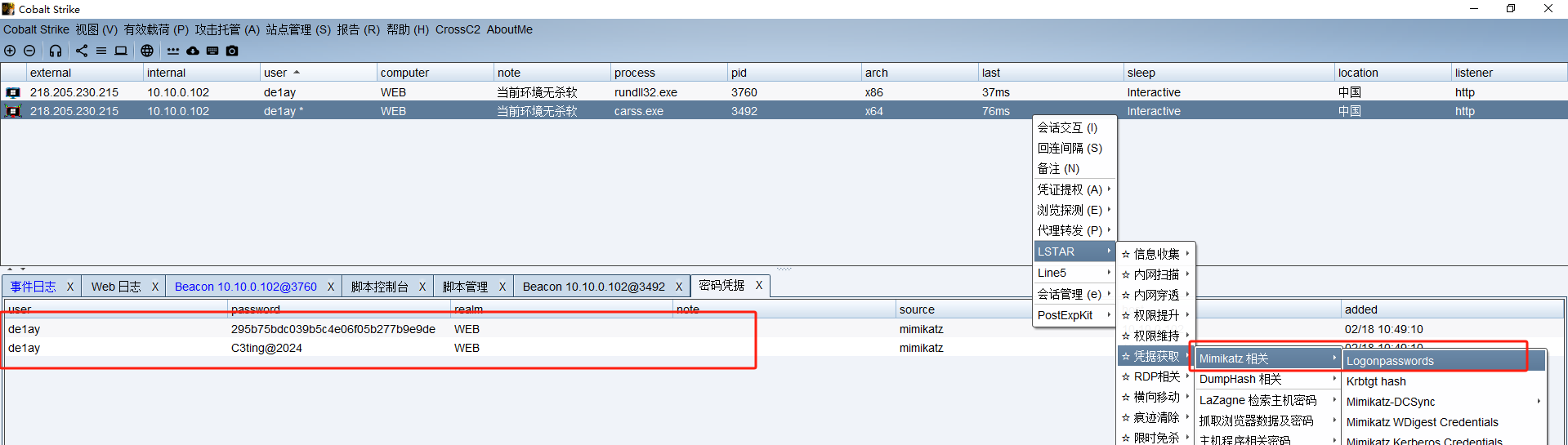Switch to the 脚本控制台 tab
1568x445 pixels.
tap(379, 287)
